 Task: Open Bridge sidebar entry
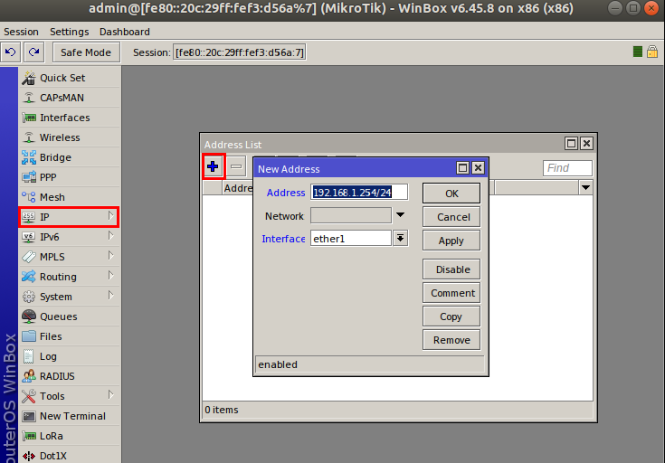70,158
